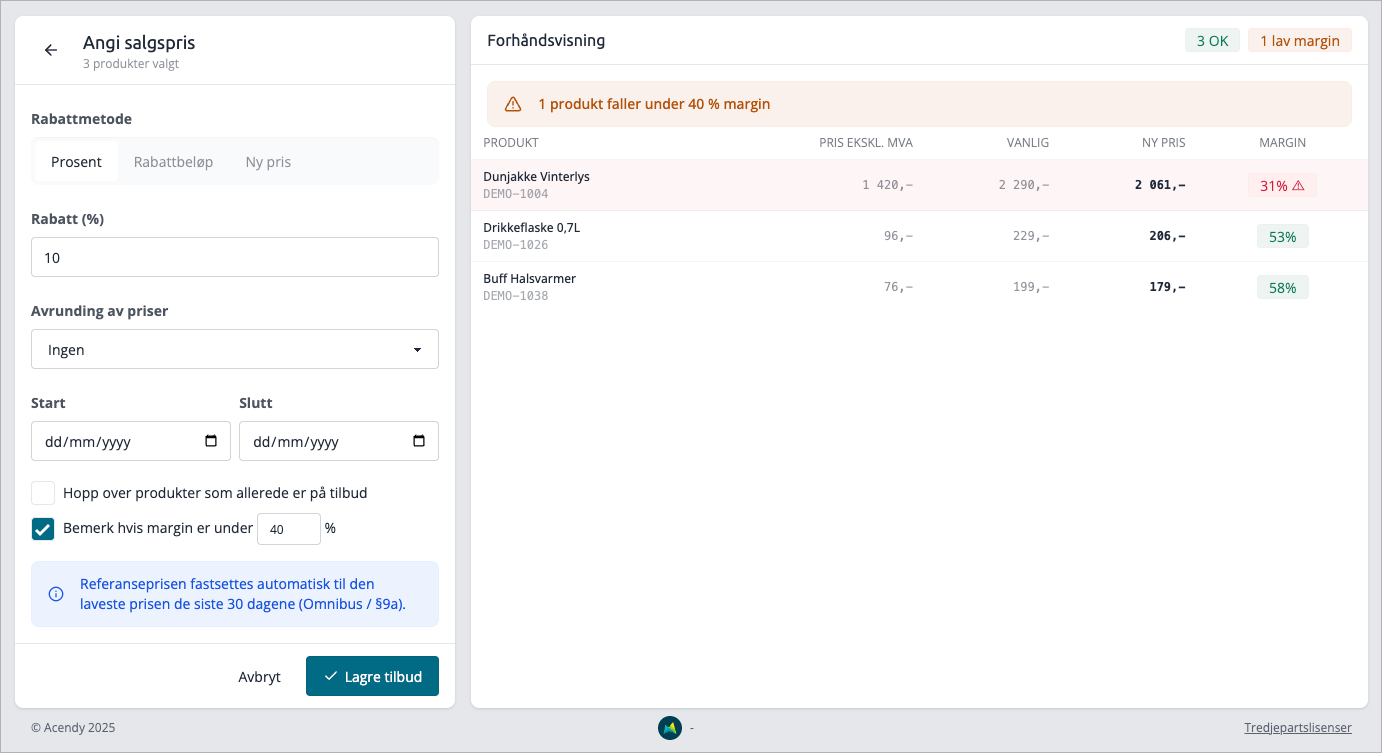This screenshot has width=1382, height=753.
Task: Select the Dunjakke Vinterlys product row
Action: pyautogui.click(x=919, y=185)
